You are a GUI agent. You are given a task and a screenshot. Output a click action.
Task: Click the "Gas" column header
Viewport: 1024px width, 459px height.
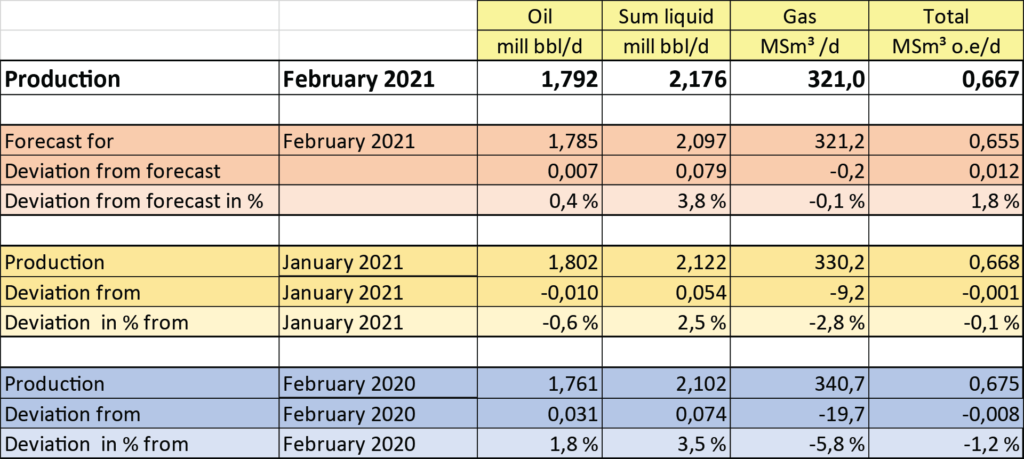[800, 16]
